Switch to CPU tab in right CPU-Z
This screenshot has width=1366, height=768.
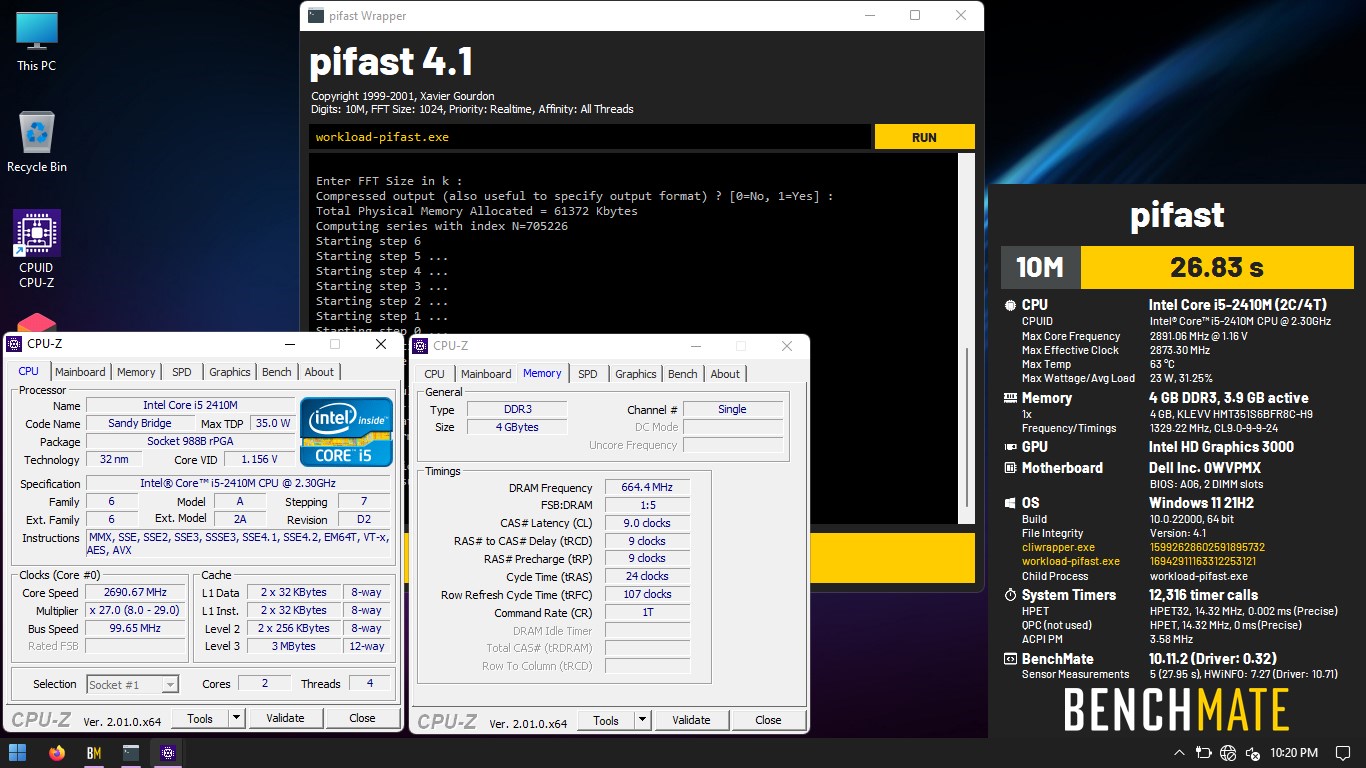pos(434,374)
